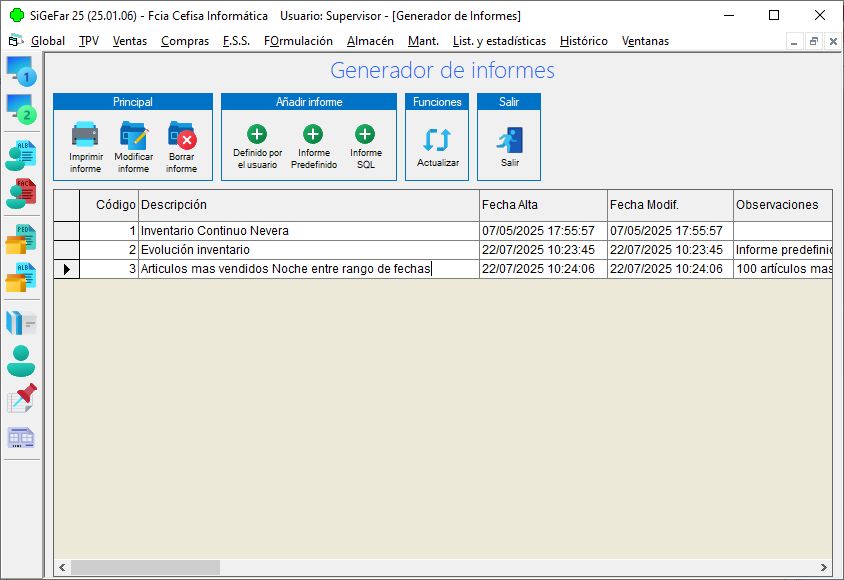Click the Fecha Alta column header

click(543, 205)
